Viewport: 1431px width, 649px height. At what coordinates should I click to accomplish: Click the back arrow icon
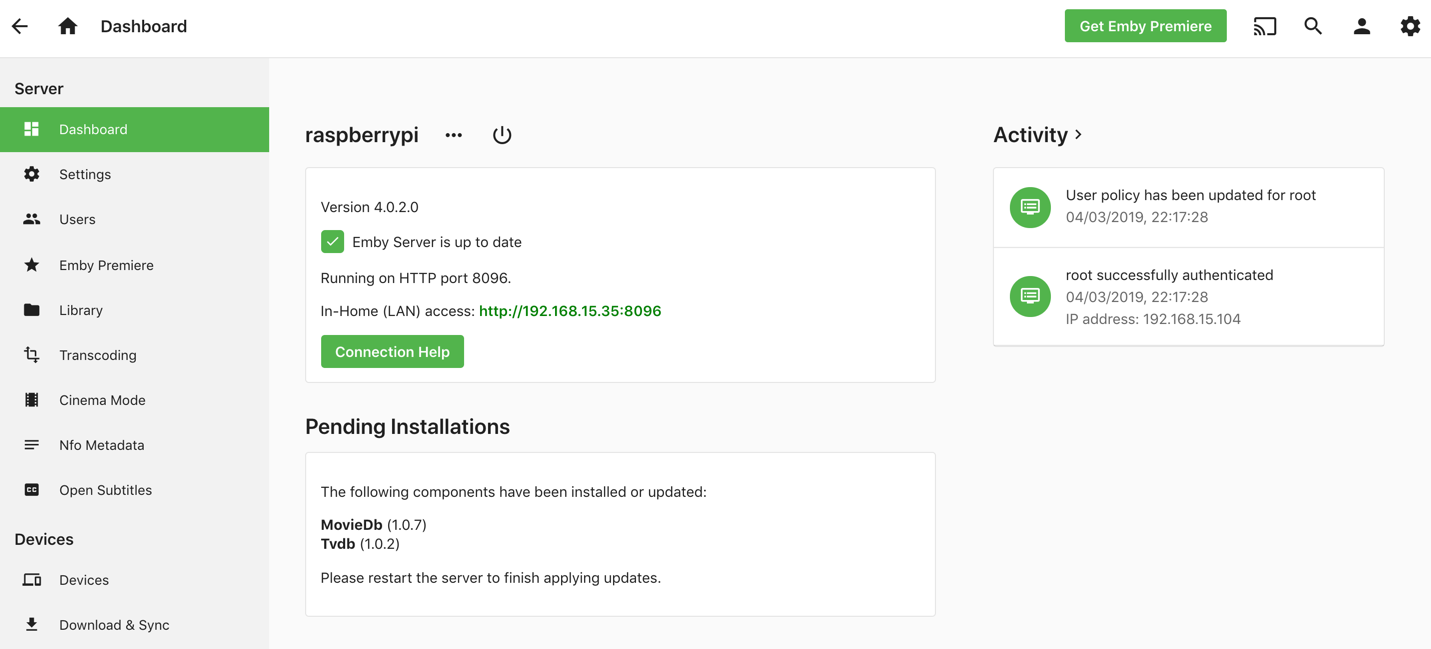coord(20,27)
